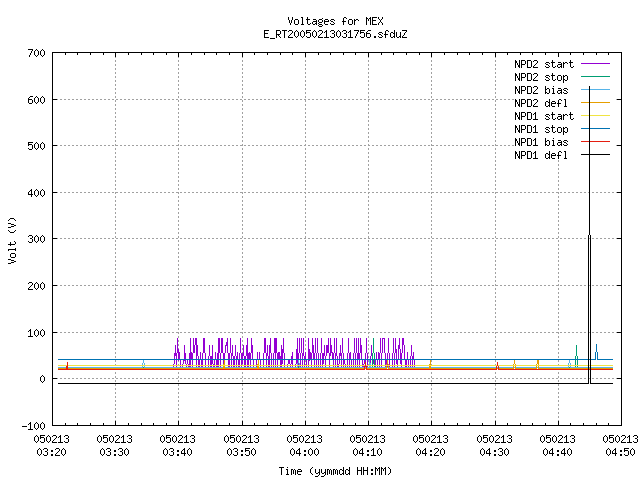Click the 400 y-axis tick label
The width and height of the screenshot is (640, 480).
(37, 193)
